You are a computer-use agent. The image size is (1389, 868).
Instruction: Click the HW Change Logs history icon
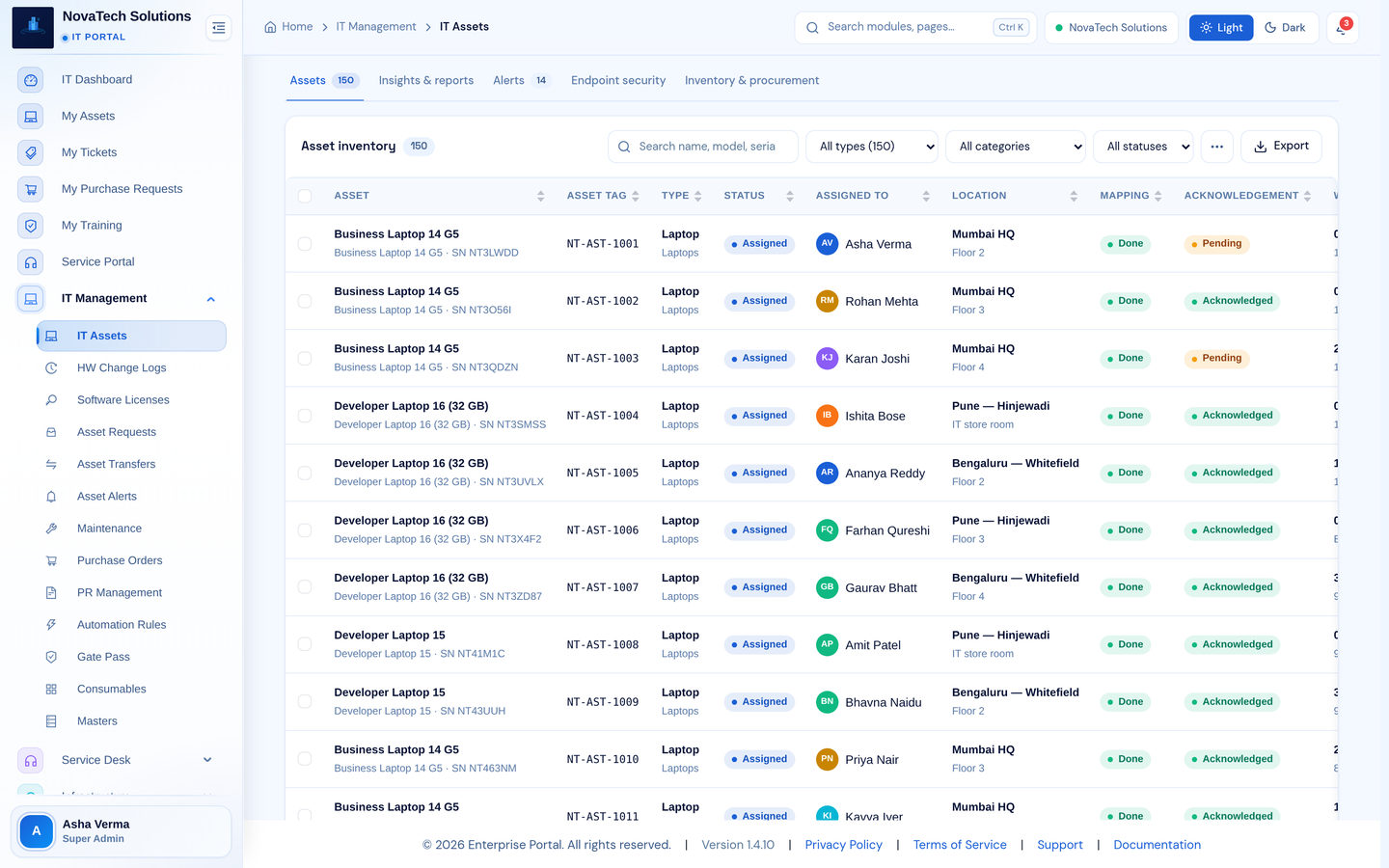tap(51, 367)
